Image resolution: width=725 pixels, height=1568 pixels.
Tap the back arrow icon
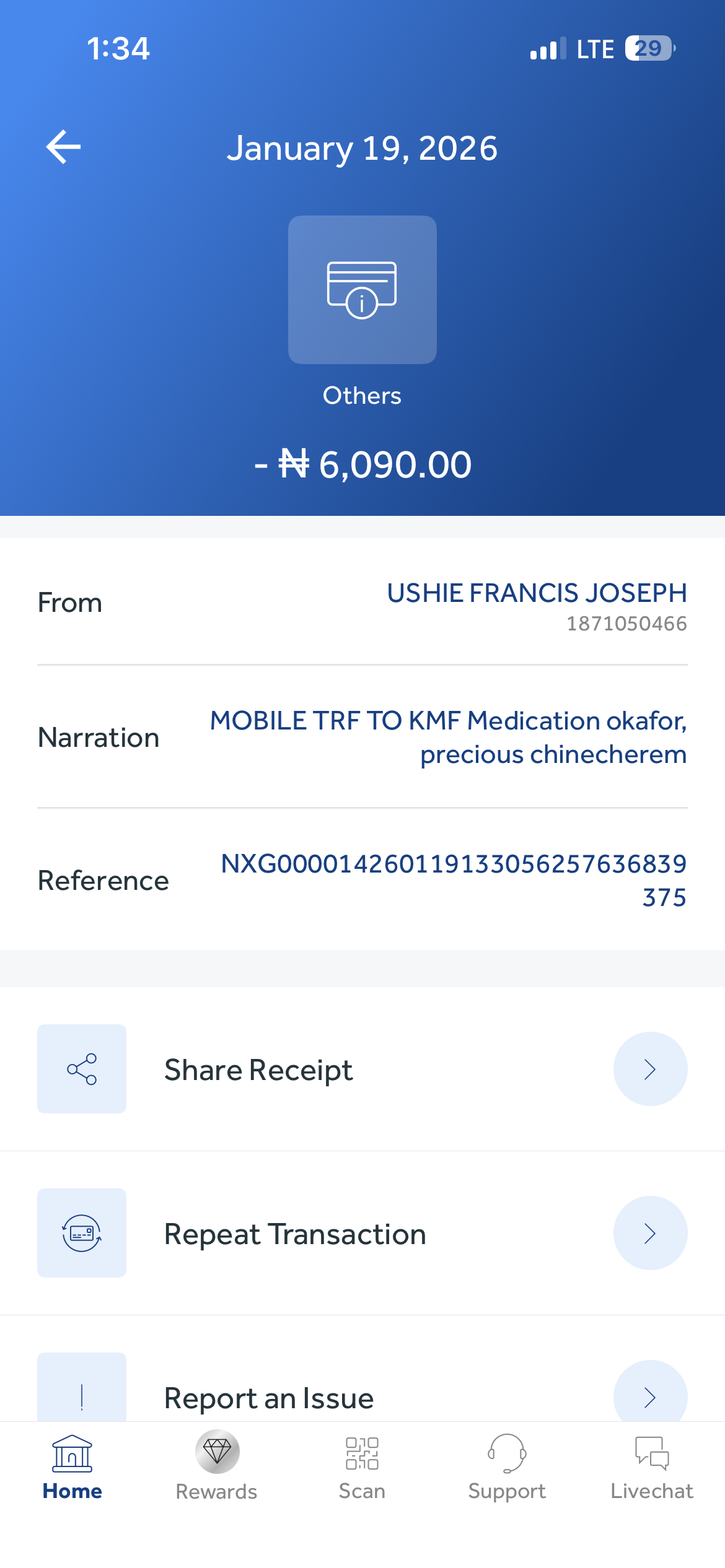click(64, 147)
